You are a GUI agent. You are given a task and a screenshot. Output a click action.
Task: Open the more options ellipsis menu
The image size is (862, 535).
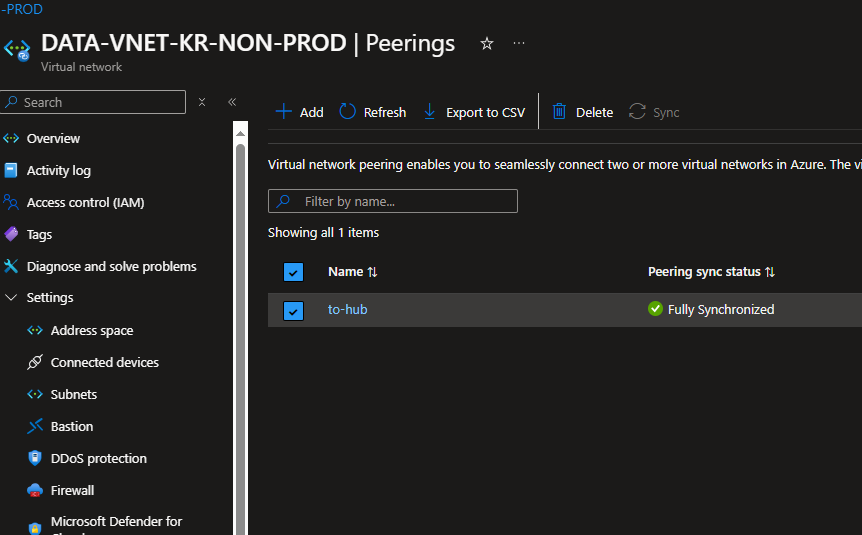pos(519,43)
